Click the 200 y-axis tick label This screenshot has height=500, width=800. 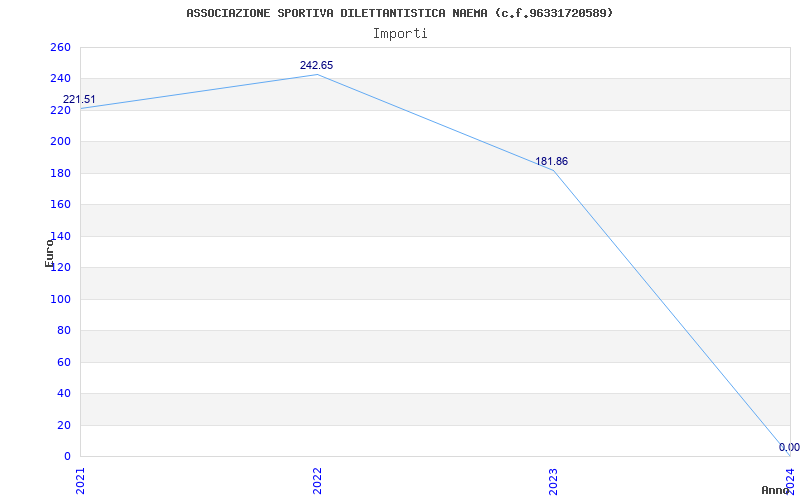coord(60,142)
